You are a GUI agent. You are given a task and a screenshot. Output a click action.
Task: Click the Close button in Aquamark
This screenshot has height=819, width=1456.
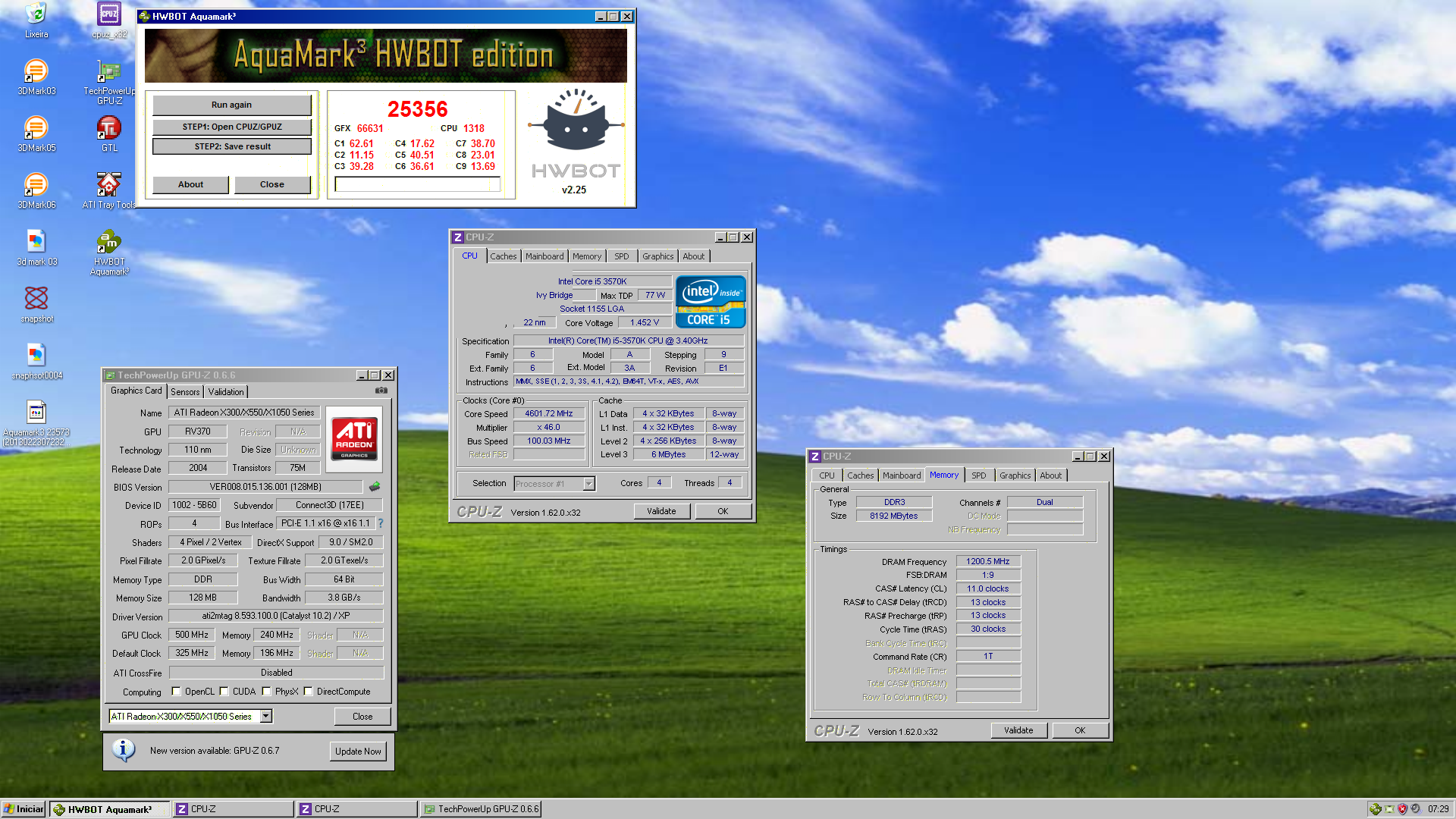pos(272,184)
